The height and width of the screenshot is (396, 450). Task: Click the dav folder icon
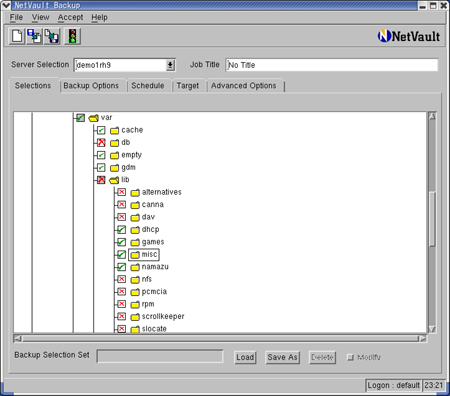(x=135, y=217)
